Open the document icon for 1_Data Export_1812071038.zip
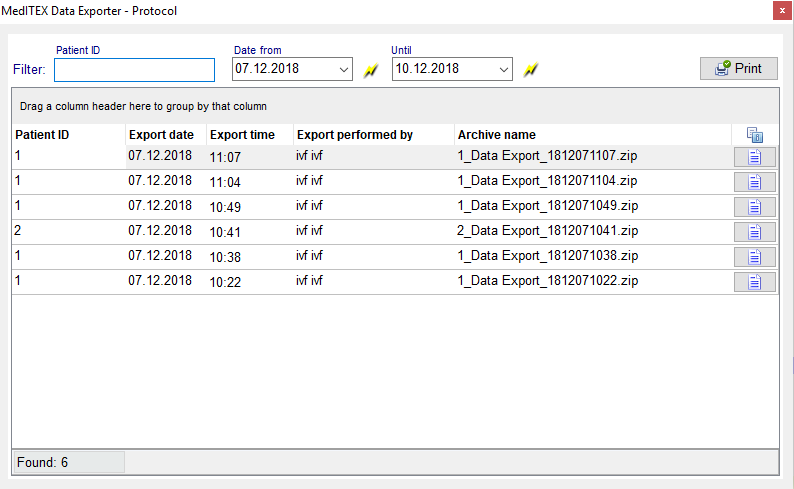The height and width of the screenshot is (489, 794). pos(755,257)
